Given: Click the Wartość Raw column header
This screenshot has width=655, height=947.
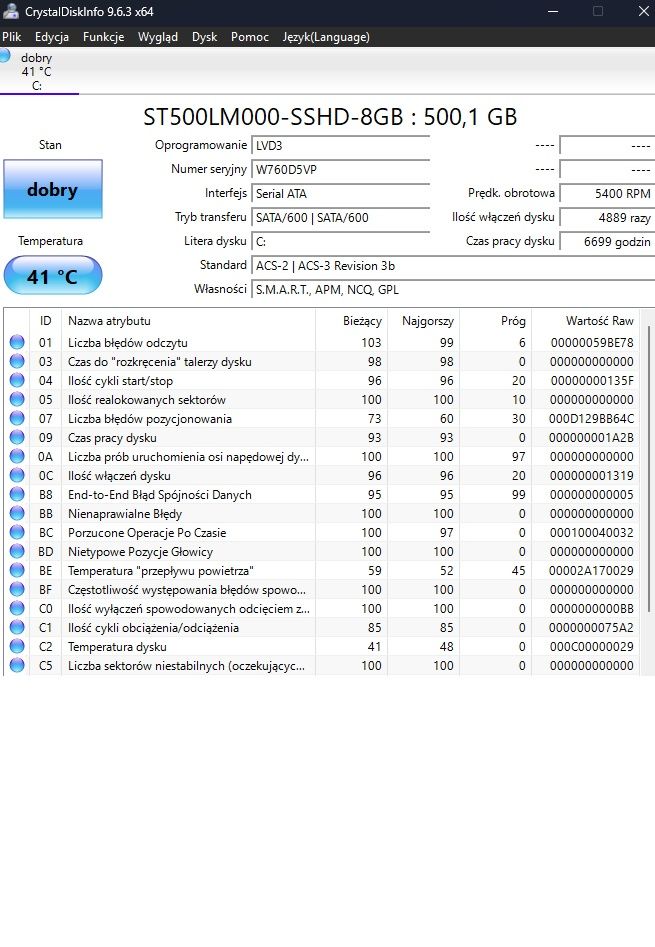Looking at the screenshot, I should (586, 321).
